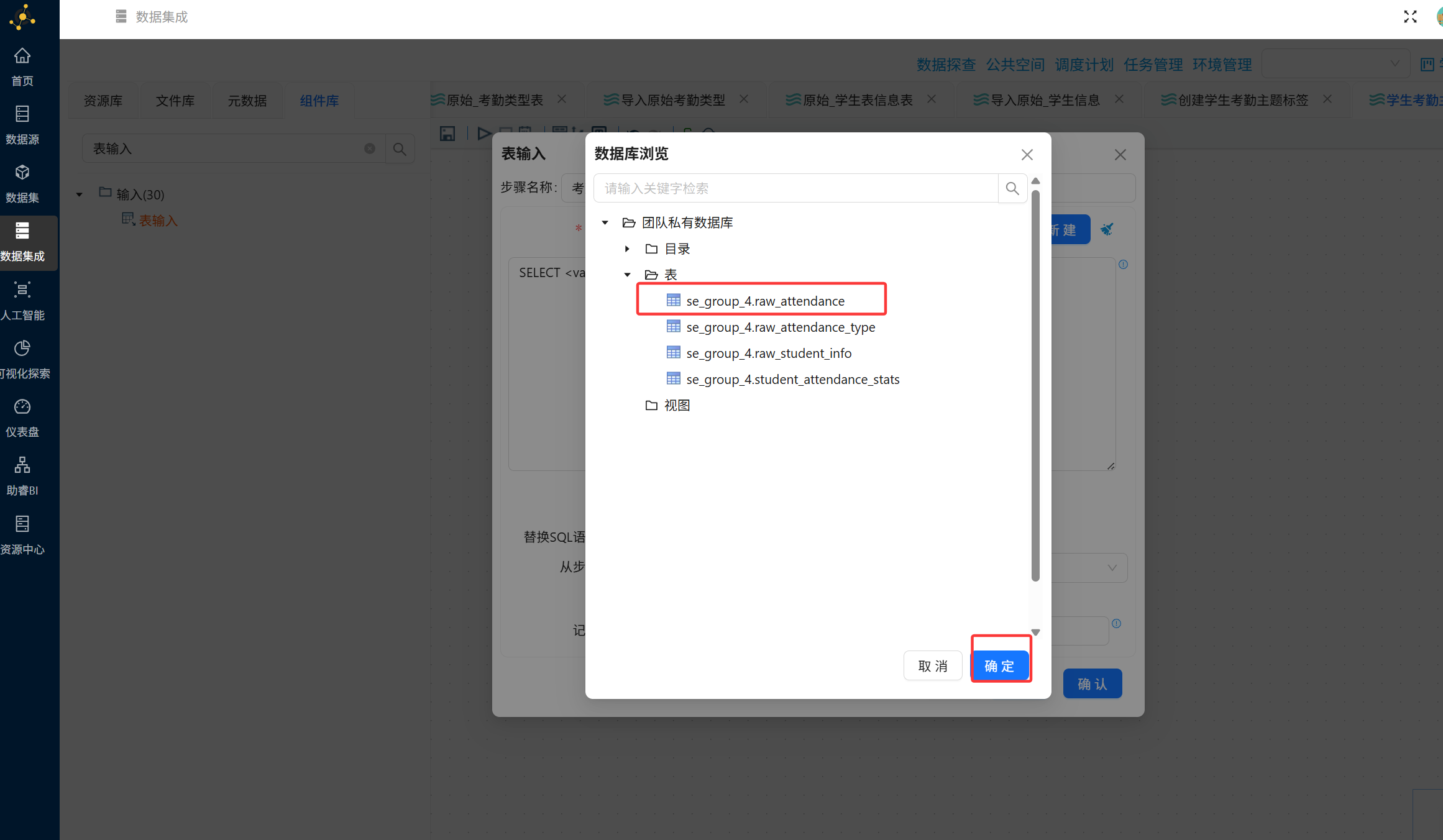Close the 数据库浏览 dialog
This screenshot has height=840, width=1443.
coord(1027,155)
